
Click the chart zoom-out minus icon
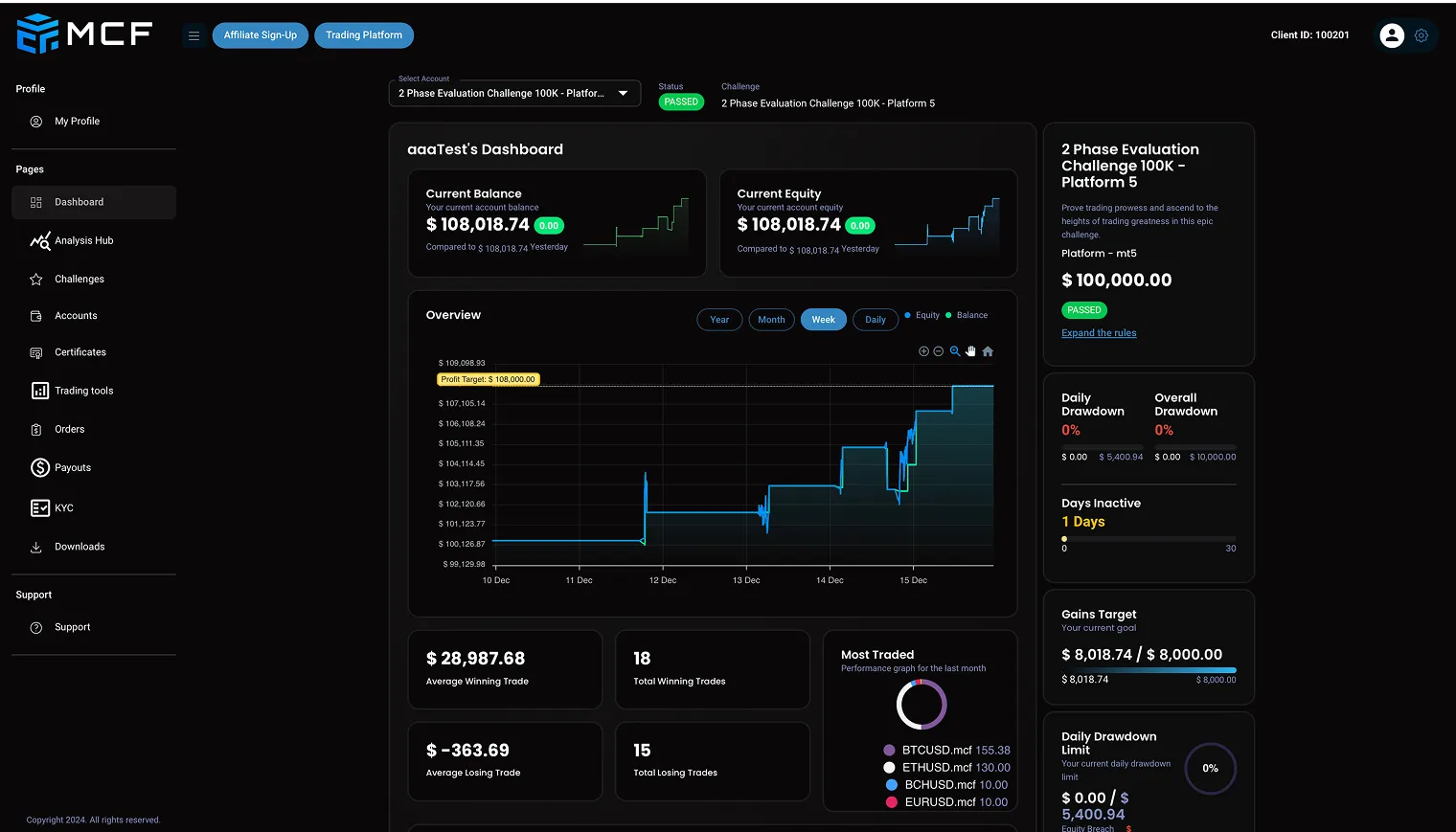(939, 351)
